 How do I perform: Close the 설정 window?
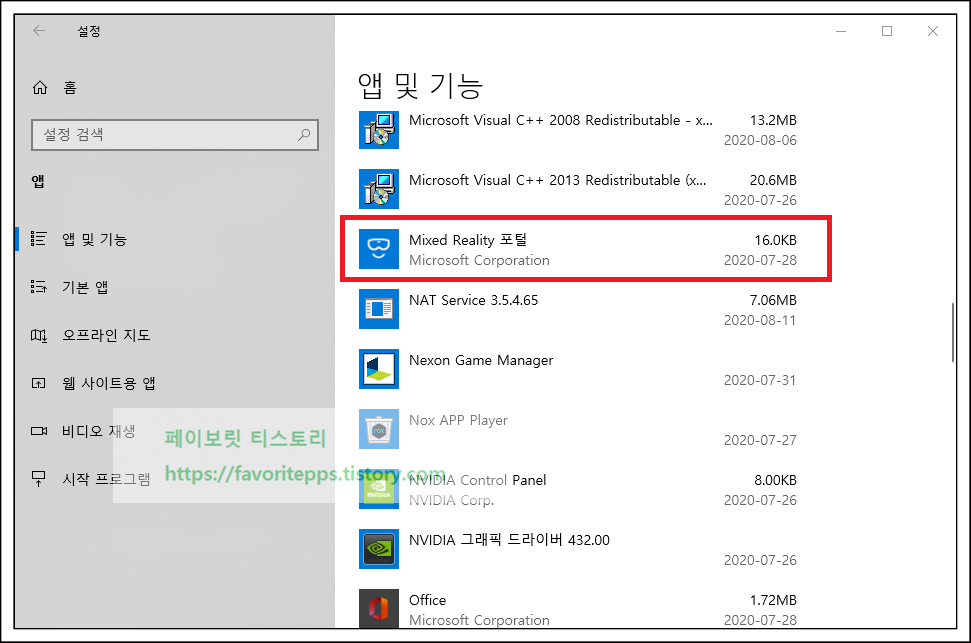point(933,31)
